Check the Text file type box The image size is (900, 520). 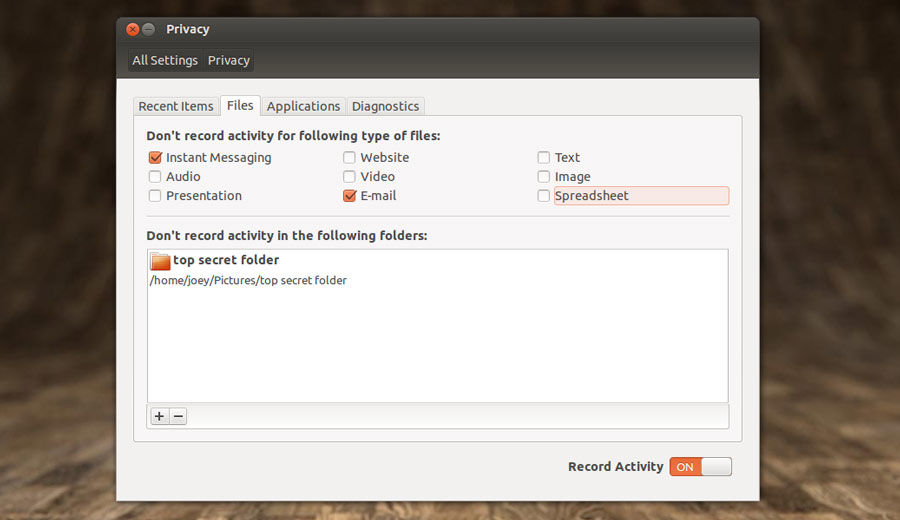[x=544, y=157]
